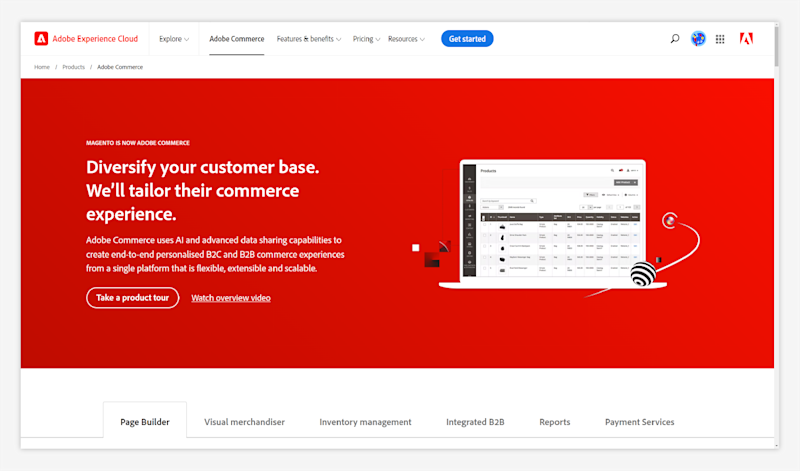Switch to the Integrated B2B tab
Viewport: 800px width, 471px height.
point(475,422)
